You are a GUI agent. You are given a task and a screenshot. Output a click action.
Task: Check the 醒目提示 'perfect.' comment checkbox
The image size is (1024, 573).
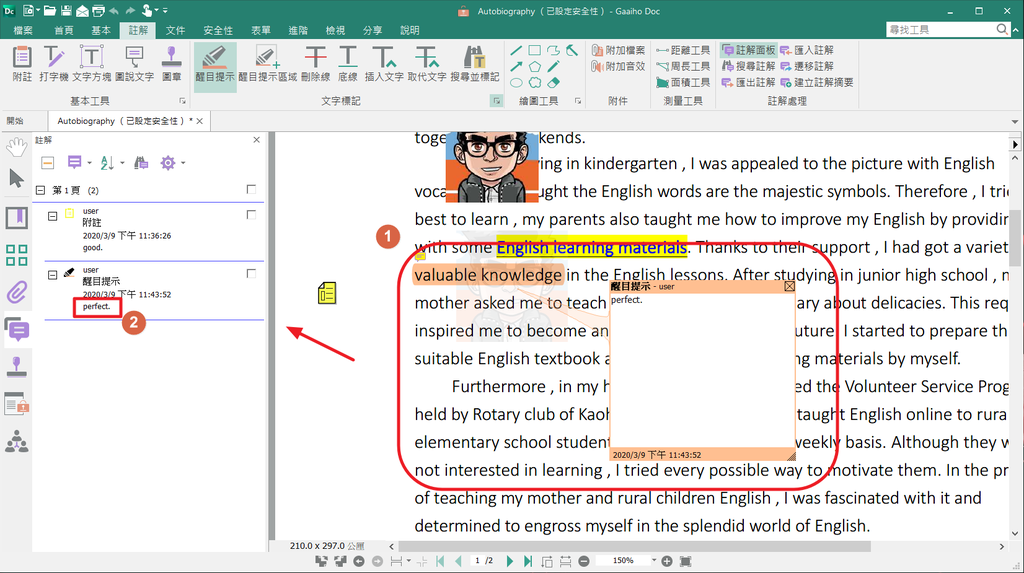click(x=251, y=273)
